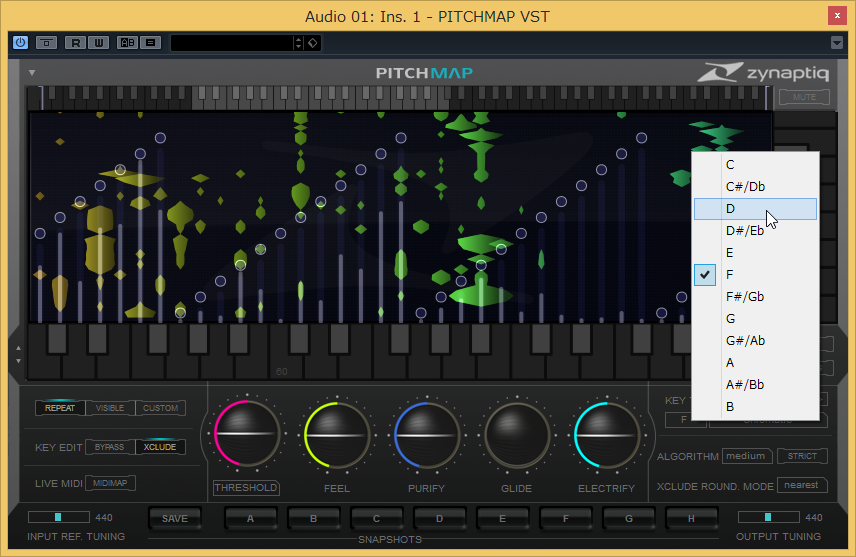Click the SAVE snapshot button
Viewport: 856px width, 557px height.
(175, 519)
